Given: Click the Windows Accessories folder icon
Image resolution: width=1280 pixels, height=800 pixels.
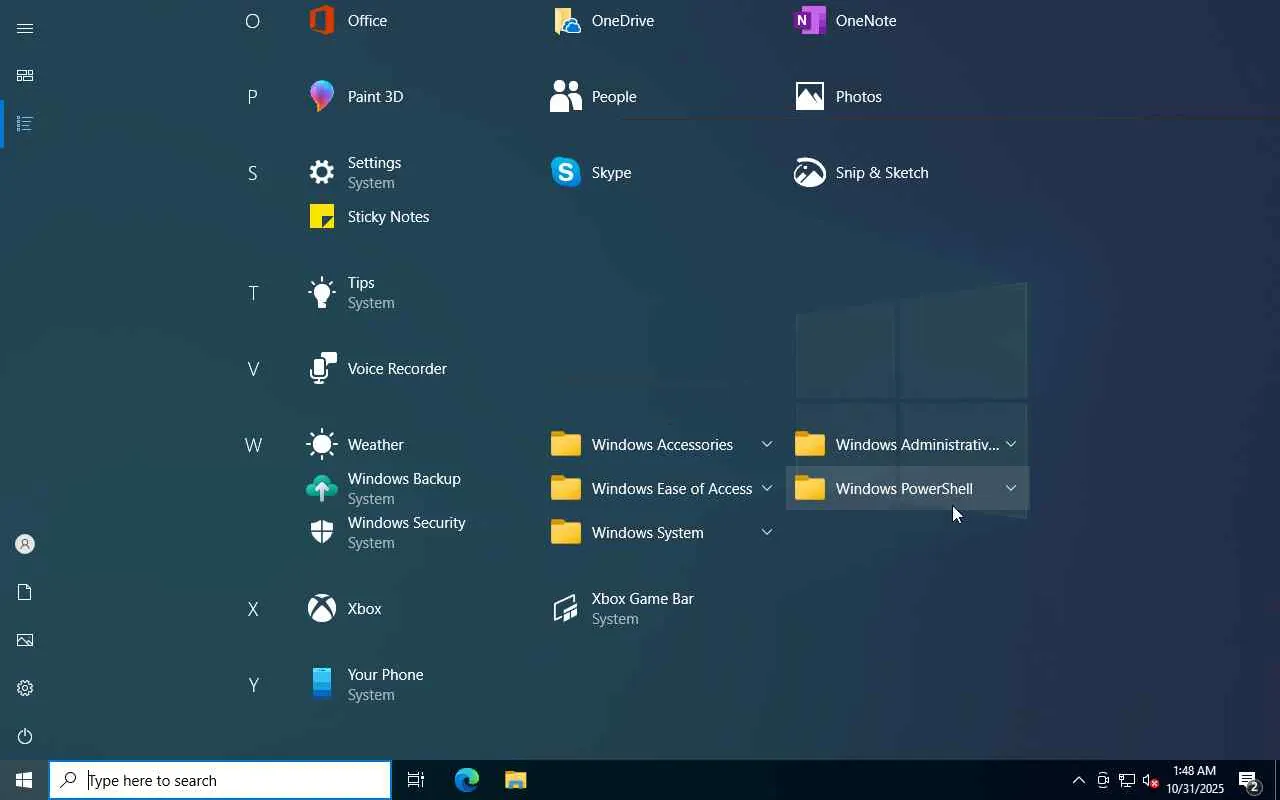Looking at the screenshot, I should (566, 444).
